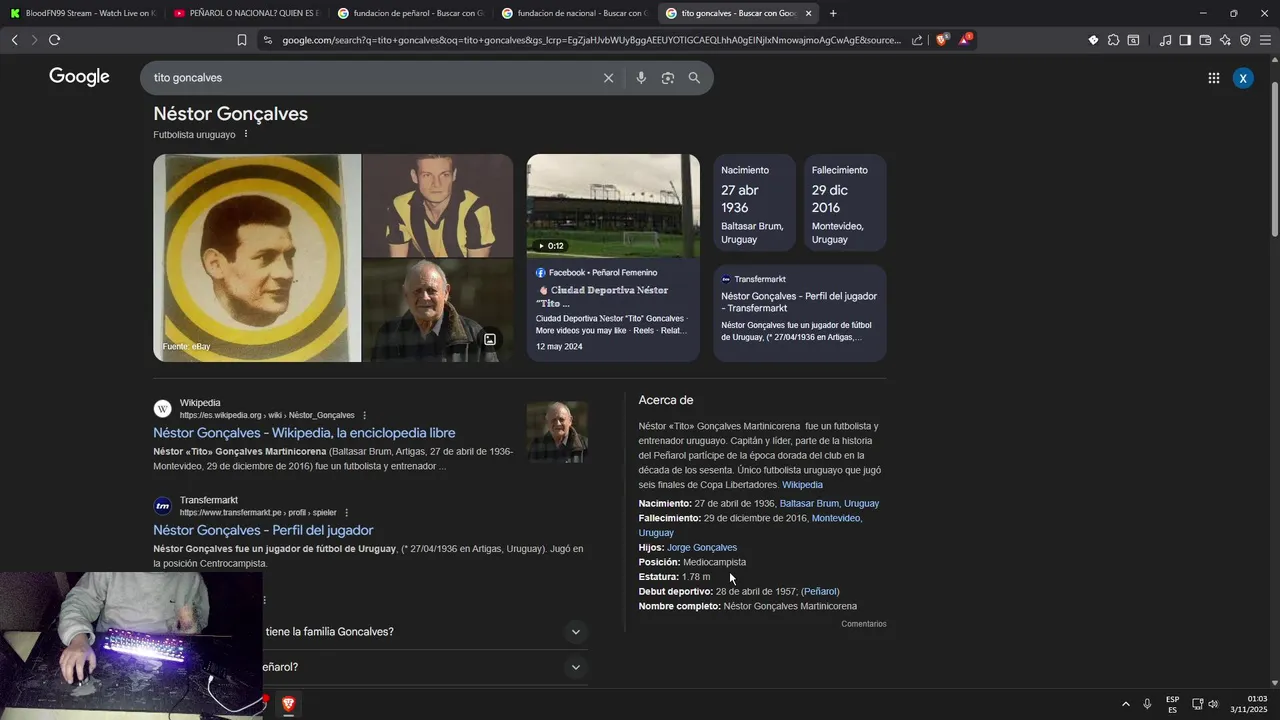Screen dimensions: 1280x720
Task: Open the photo in striped yellow-black jersey
Action: 438,205
